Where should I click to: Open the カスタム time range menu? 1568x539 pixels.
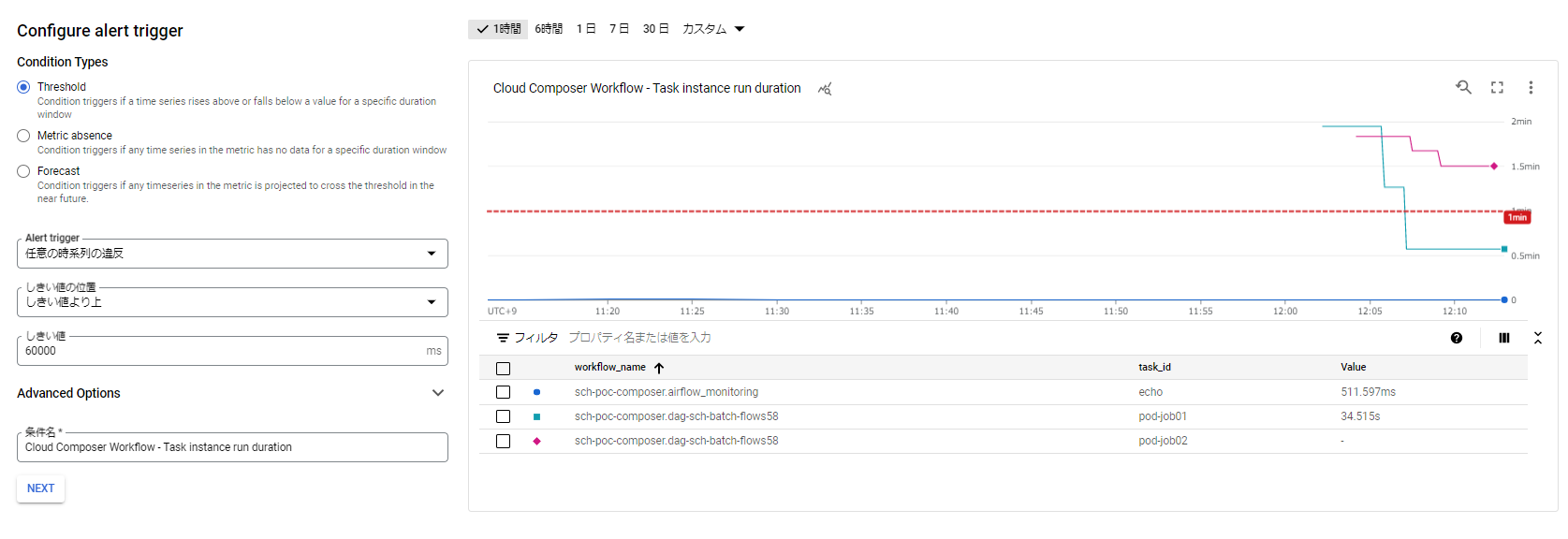pos(713,29)
